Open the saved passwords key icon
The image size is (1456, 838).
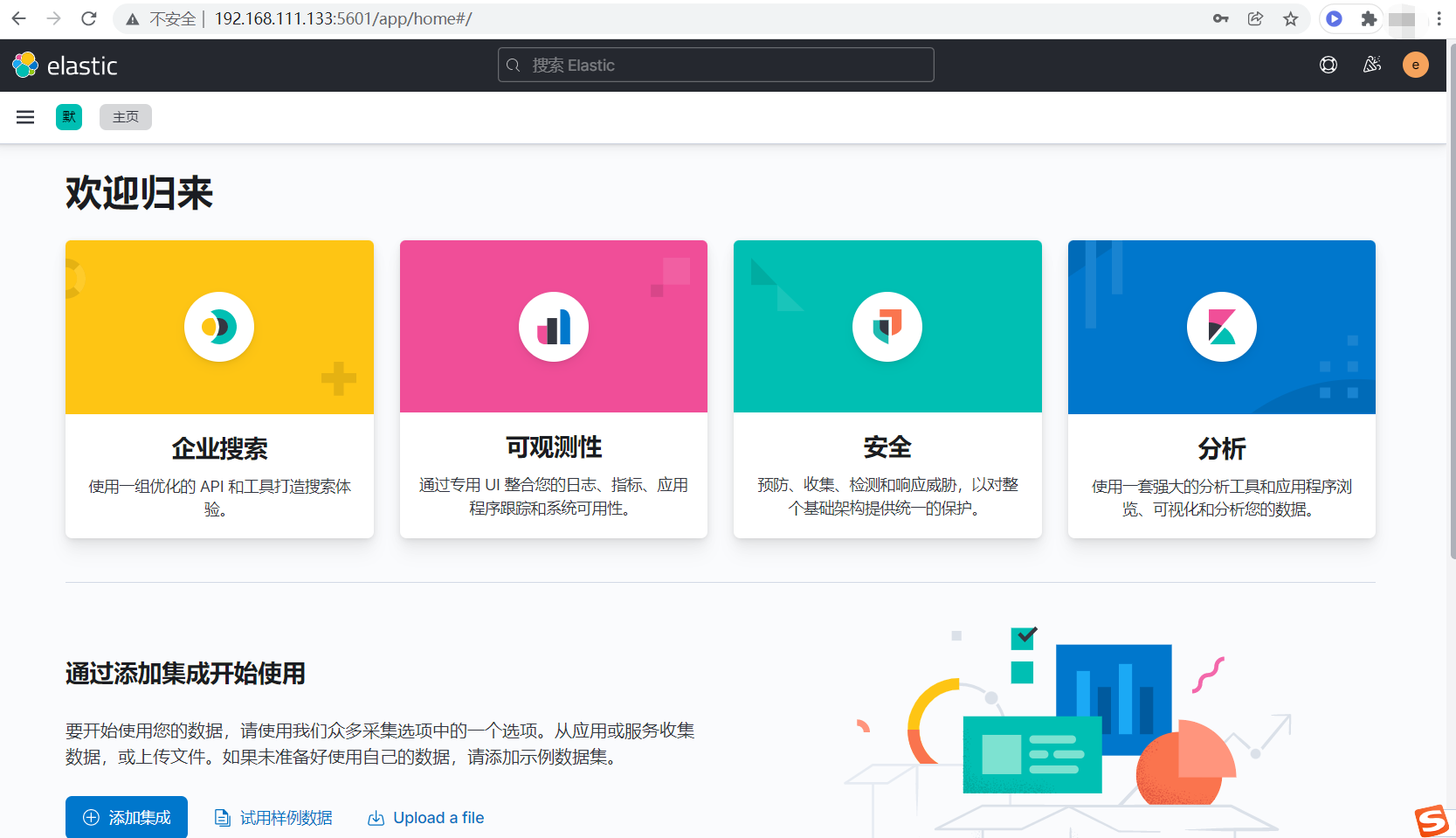point(1220,18)
